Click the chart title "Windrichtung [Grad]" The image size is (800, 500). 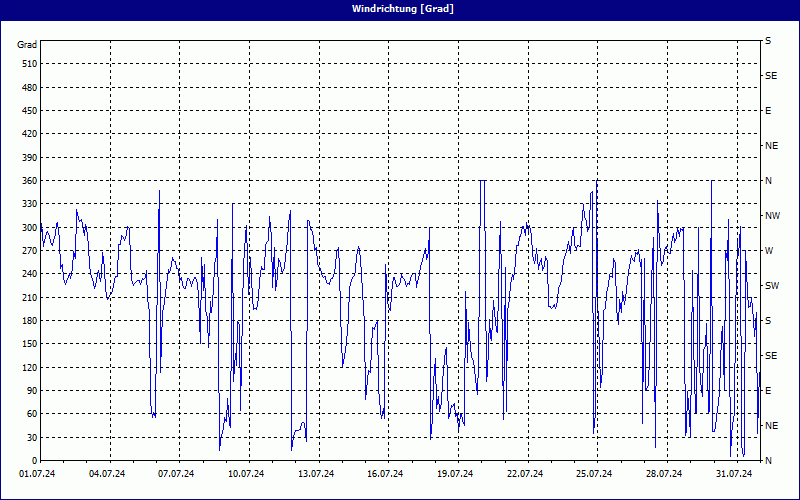click(x=403, y=9)
